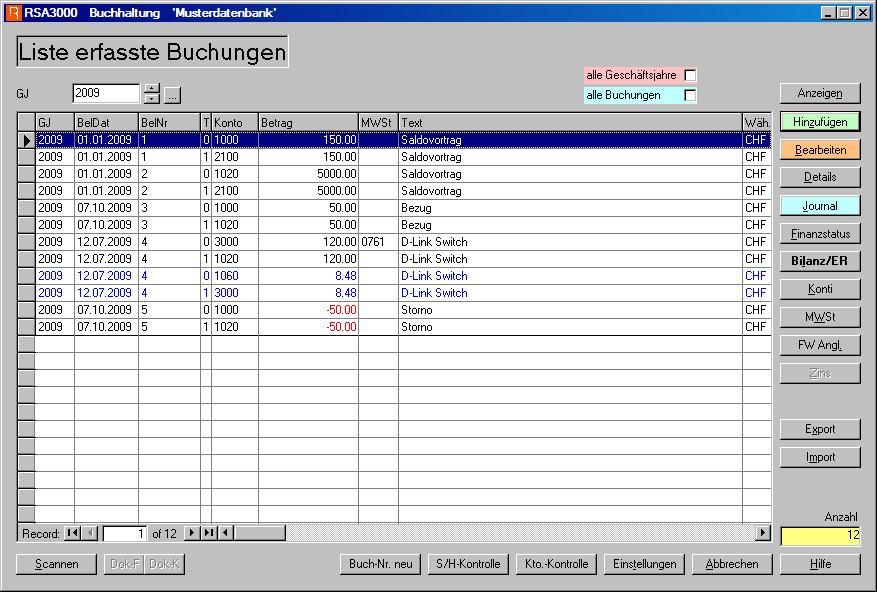This screenshot has width=877, height=592.
Task: Enable the 'alle Geschäftsjahre' checkbox
Action: (x=691, y=74)
